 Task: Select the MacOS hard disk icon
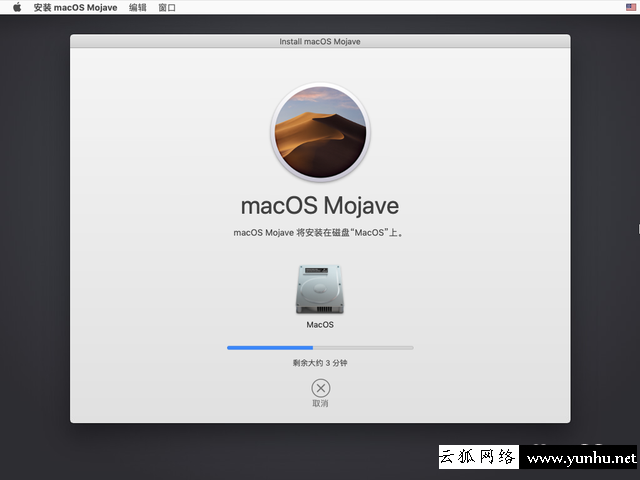320,289
